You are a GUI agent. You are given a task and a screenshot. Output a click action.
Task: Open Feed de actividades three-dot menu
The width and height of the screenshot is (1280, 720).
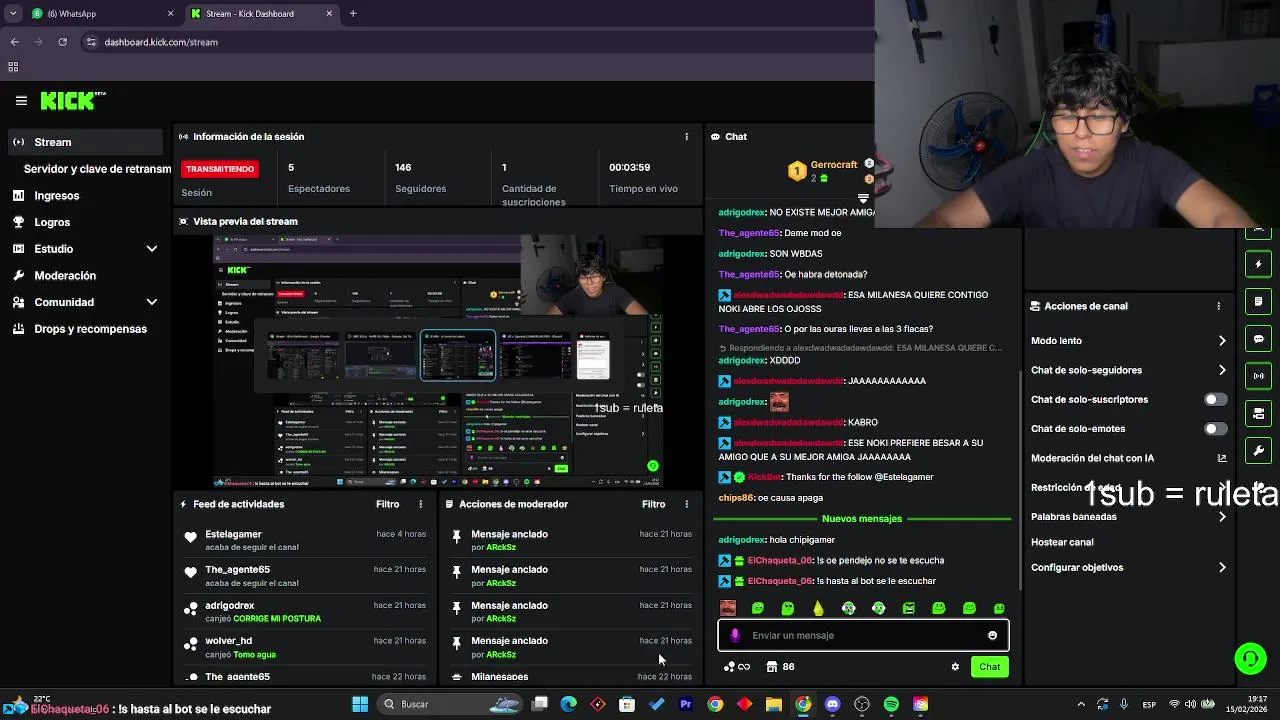click(420, 504)
